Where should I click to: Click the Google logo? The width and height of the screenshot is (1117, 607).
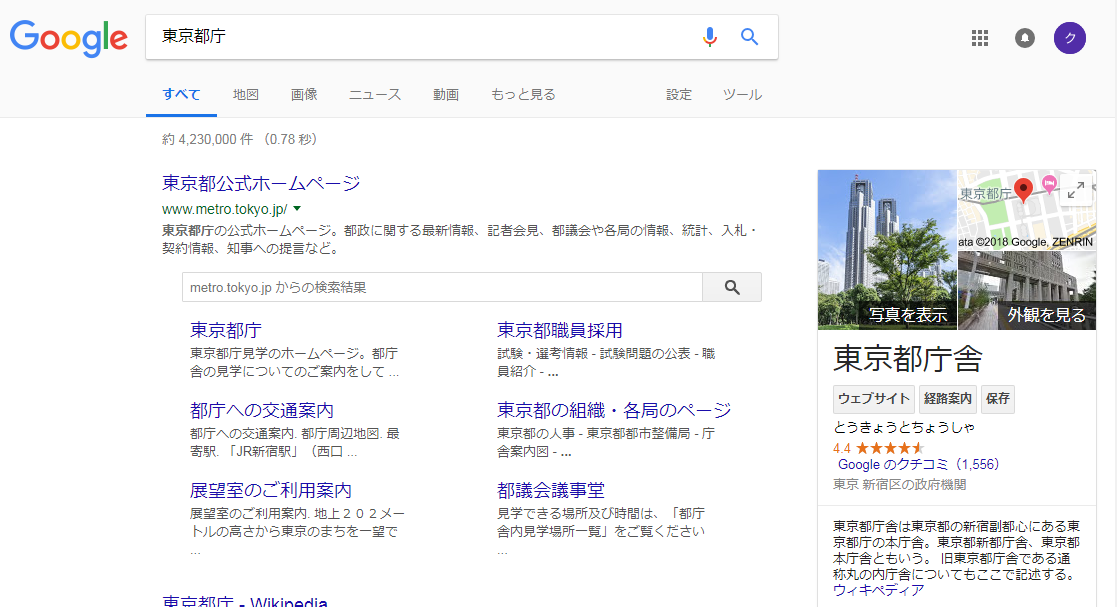coord(68,38)
